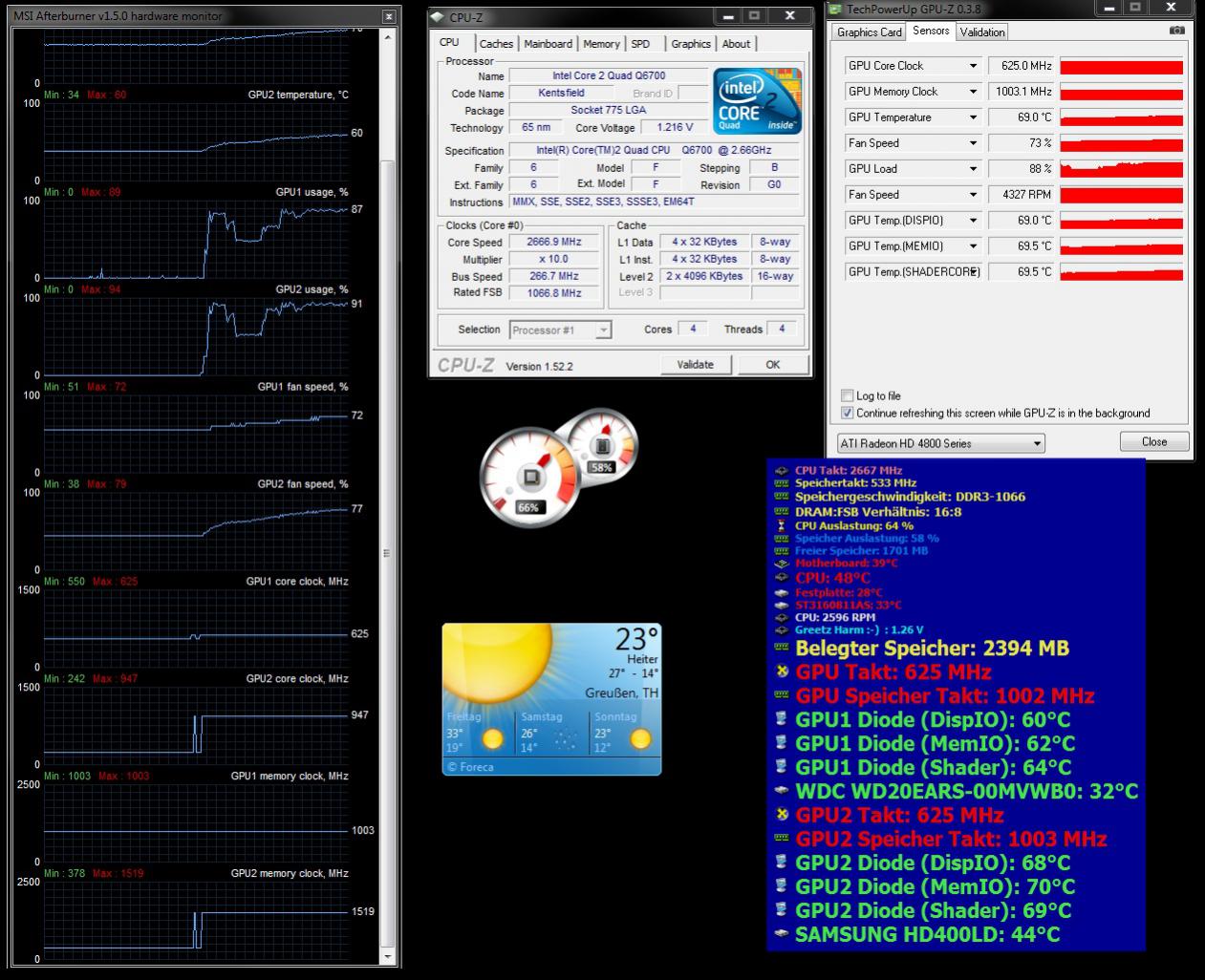The width and height of the screenshot is (1205, 980).
Task: Click the Core Speed value field
Action: [553, 243]
